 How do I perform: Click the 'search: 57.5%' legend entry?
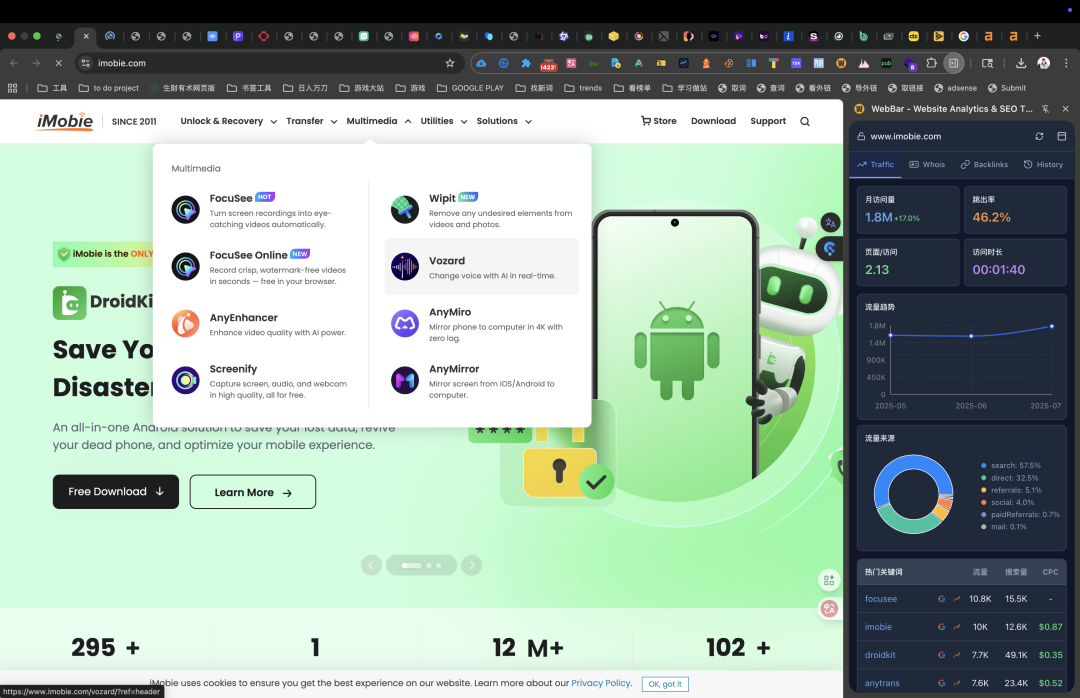(1011, 466)
